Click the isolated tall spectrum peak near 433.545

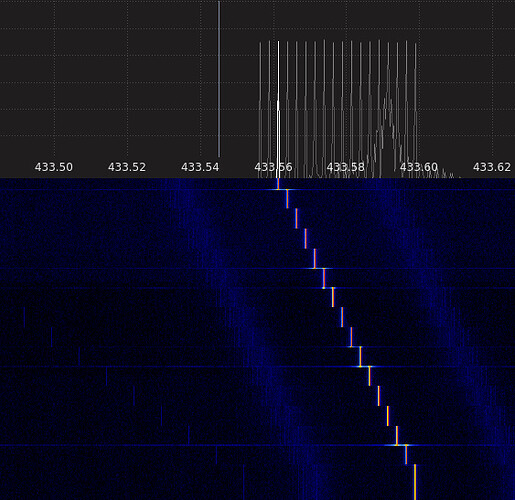[x=219, y=79]
